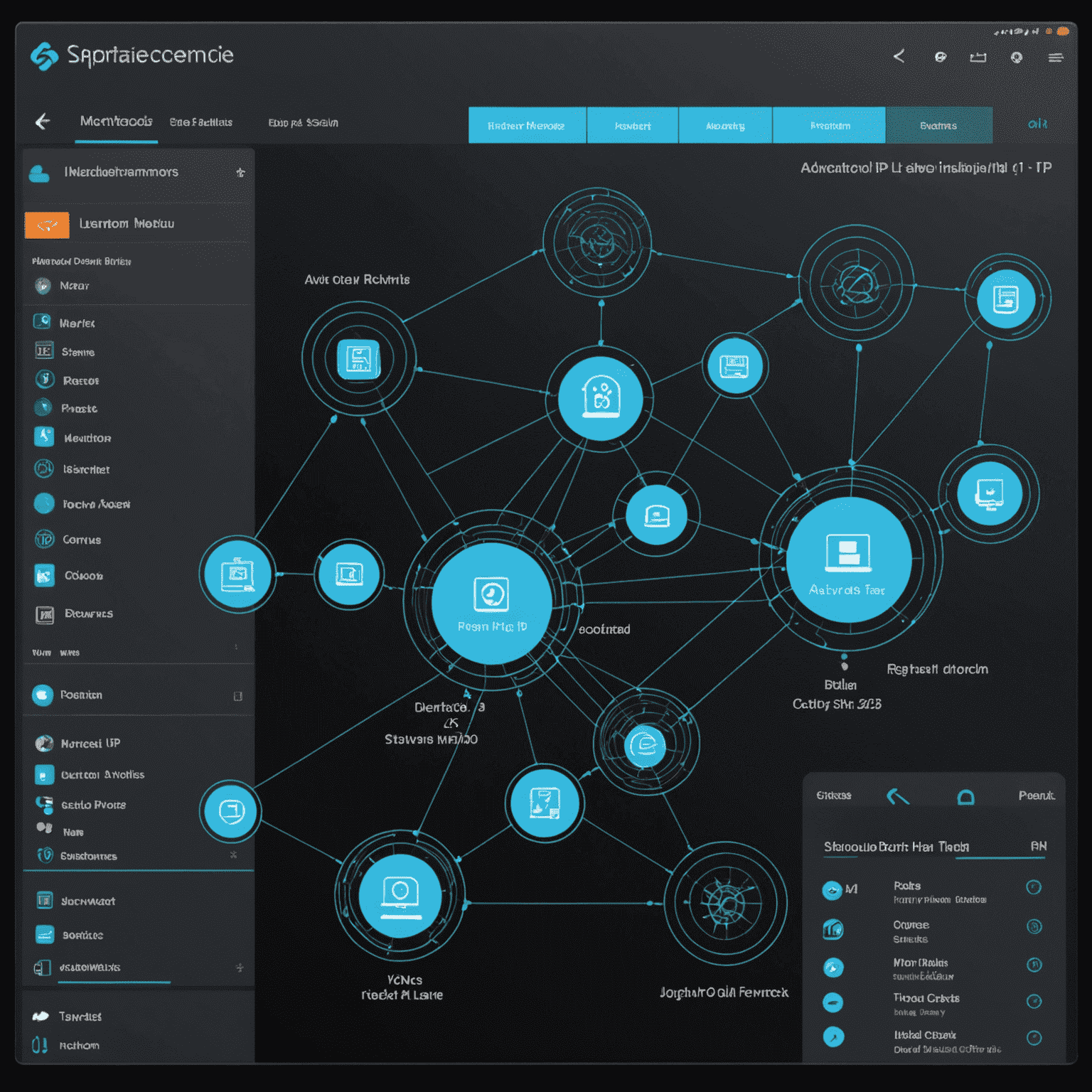Image resolution: width=1092 pixels, height=1092 pixels.
Task: Click the blue tile icon beside Bortites
Action: 45,934
